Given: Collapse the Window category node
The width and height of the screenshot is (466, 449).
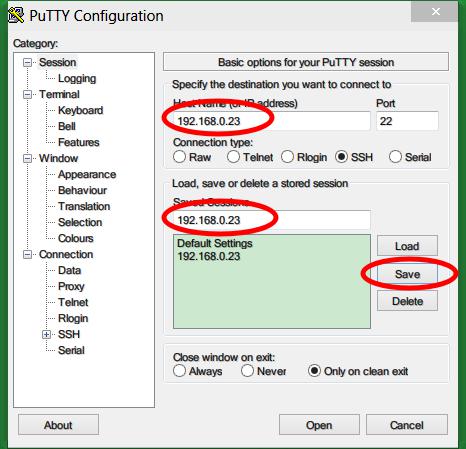Looking at the screenshot, I should [x=27, y=158].
